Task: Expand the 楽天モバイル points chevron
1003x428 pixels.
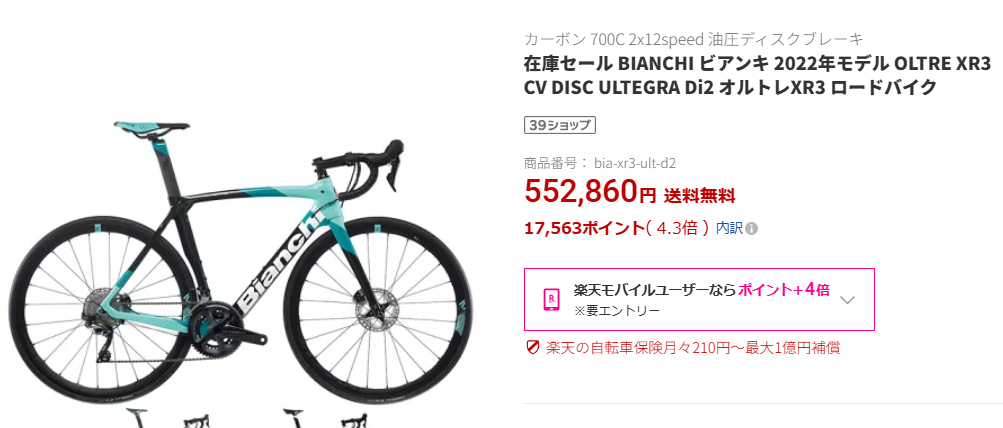Action: [847, 300]
